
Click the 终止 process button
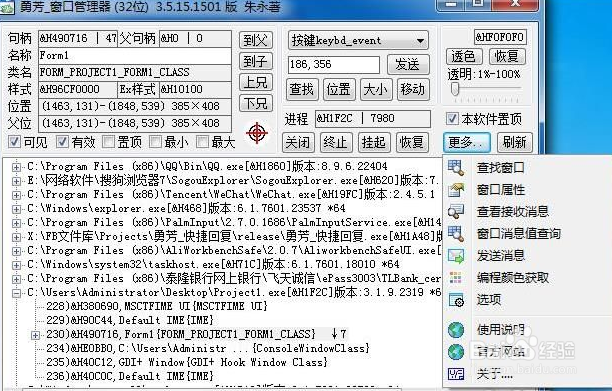336,142
